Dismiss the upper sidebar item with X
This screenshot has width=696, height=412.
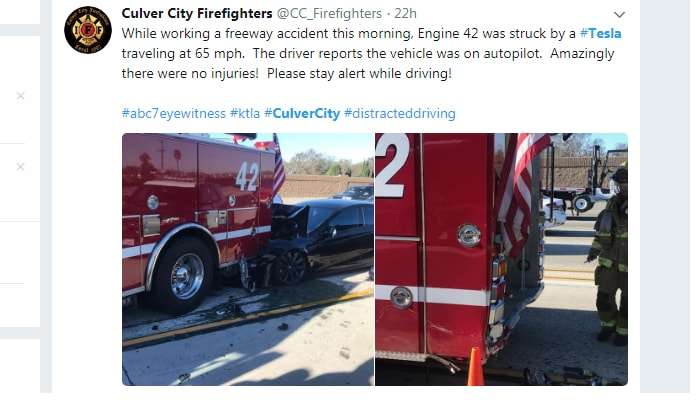tap(20, 96)
